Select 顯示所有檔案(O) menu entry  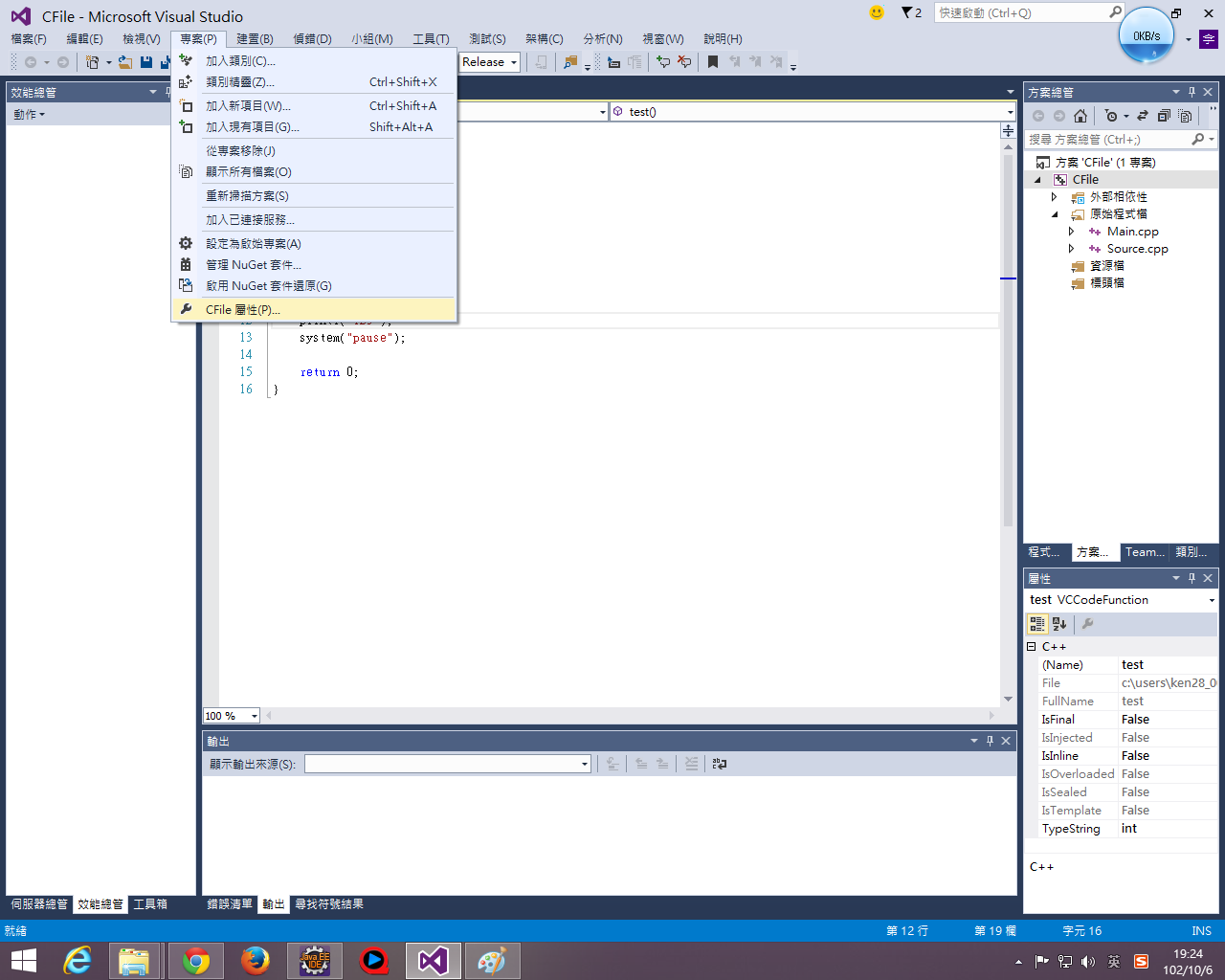click(314, 171)
